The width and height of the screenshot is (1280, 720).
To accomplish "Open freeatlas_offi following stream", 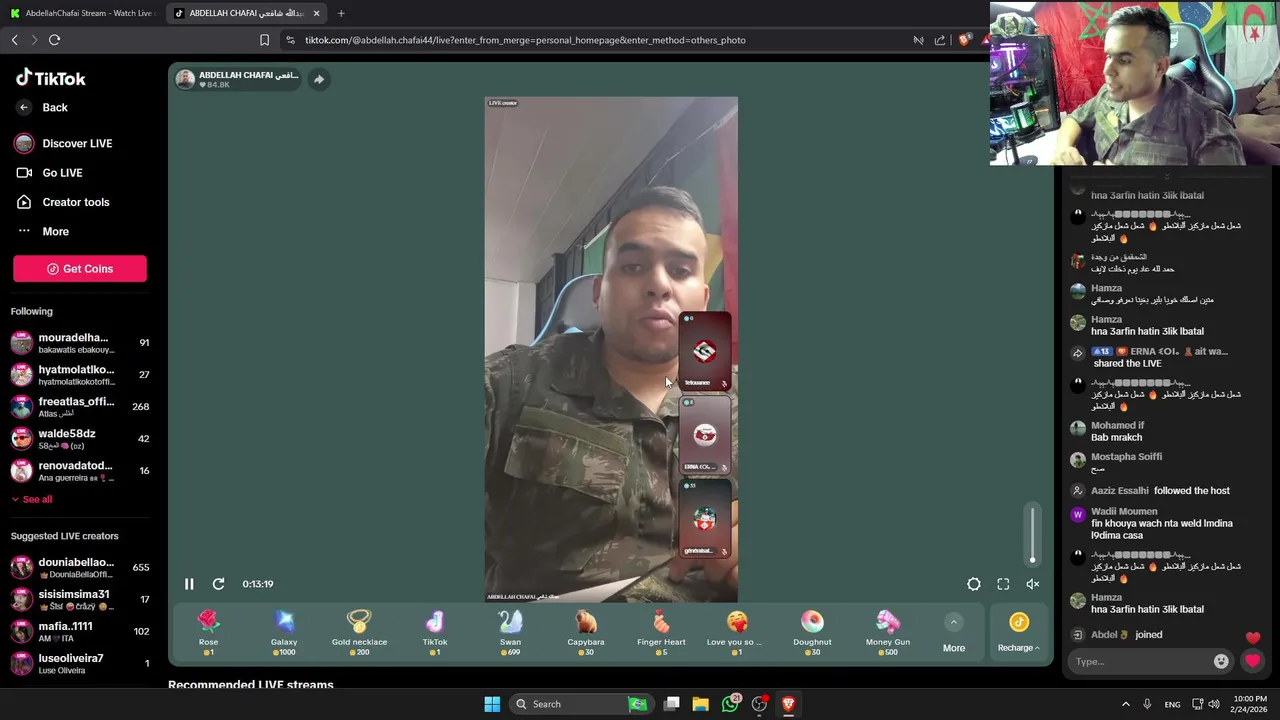I will [80, 407].
